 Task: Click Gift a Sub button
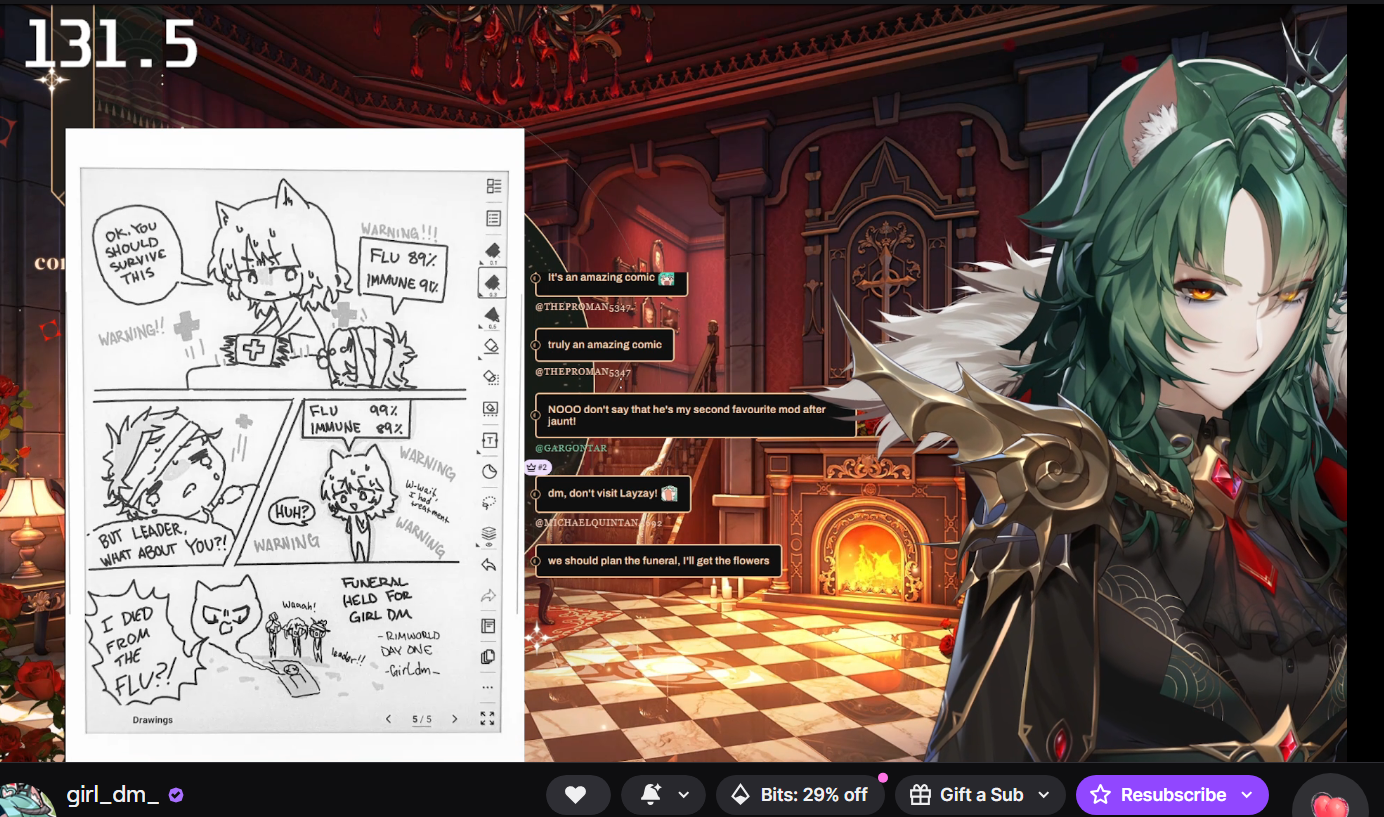pyautogui.click(x=967, y=795)
